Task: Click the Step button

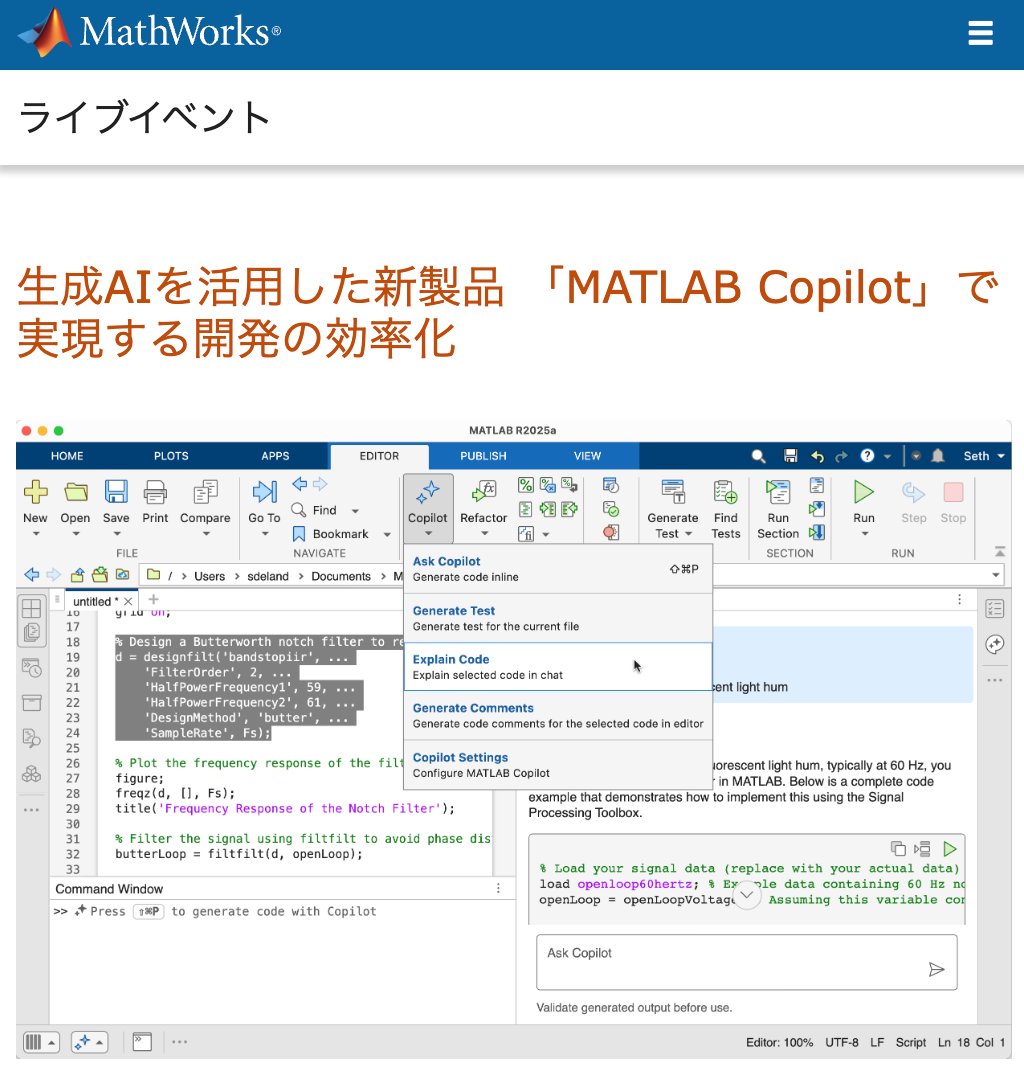Action: point(914,502)
